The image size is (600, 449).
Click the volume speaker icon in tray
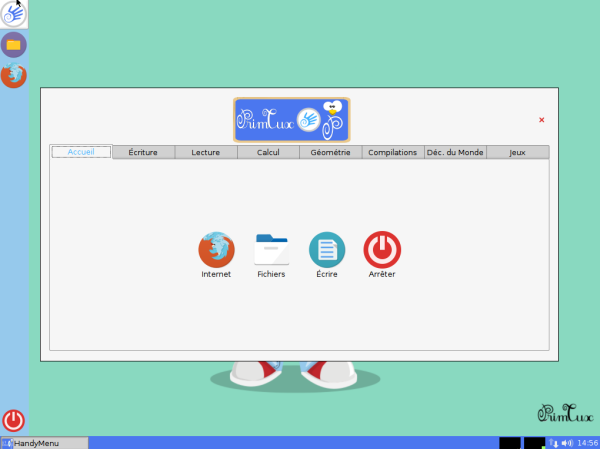pyautogui.click(x=567, y=443)
